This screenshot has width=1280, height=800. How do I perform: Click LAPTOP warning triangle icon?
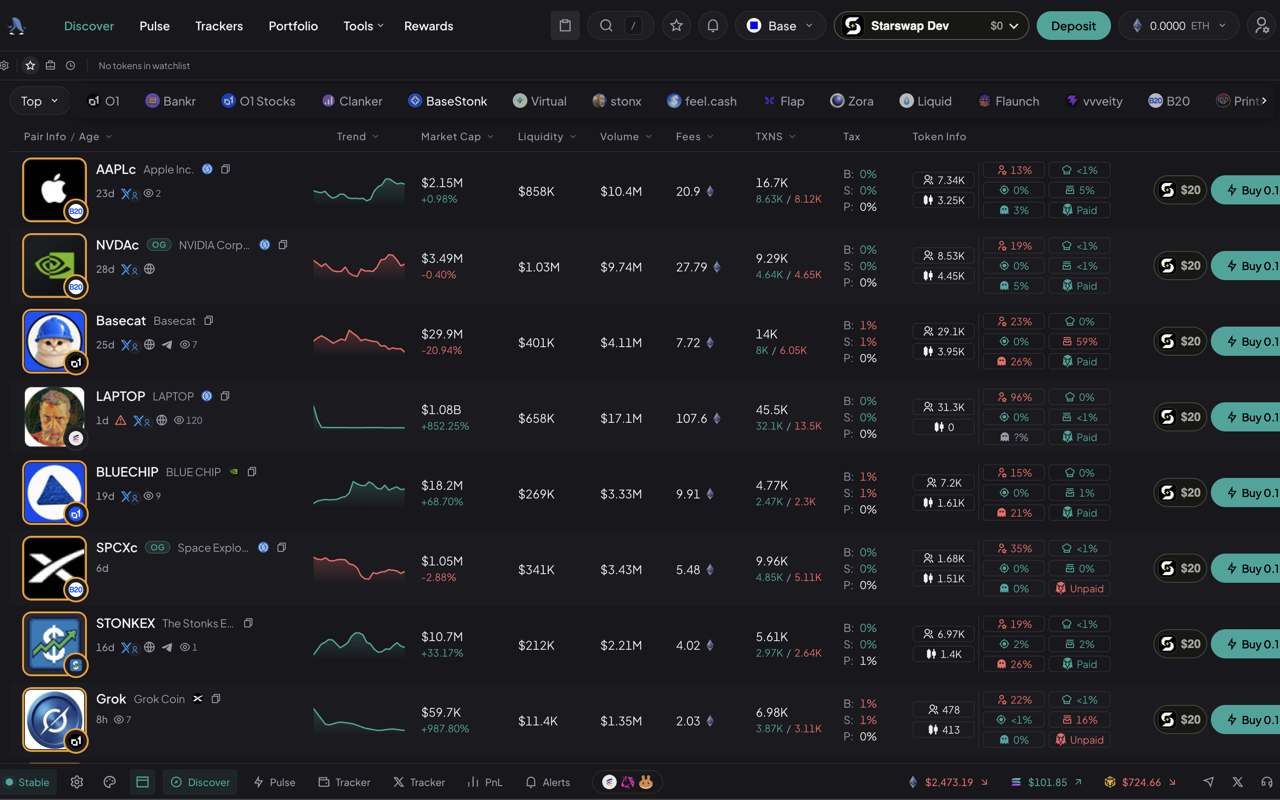[x=120, y=420]
